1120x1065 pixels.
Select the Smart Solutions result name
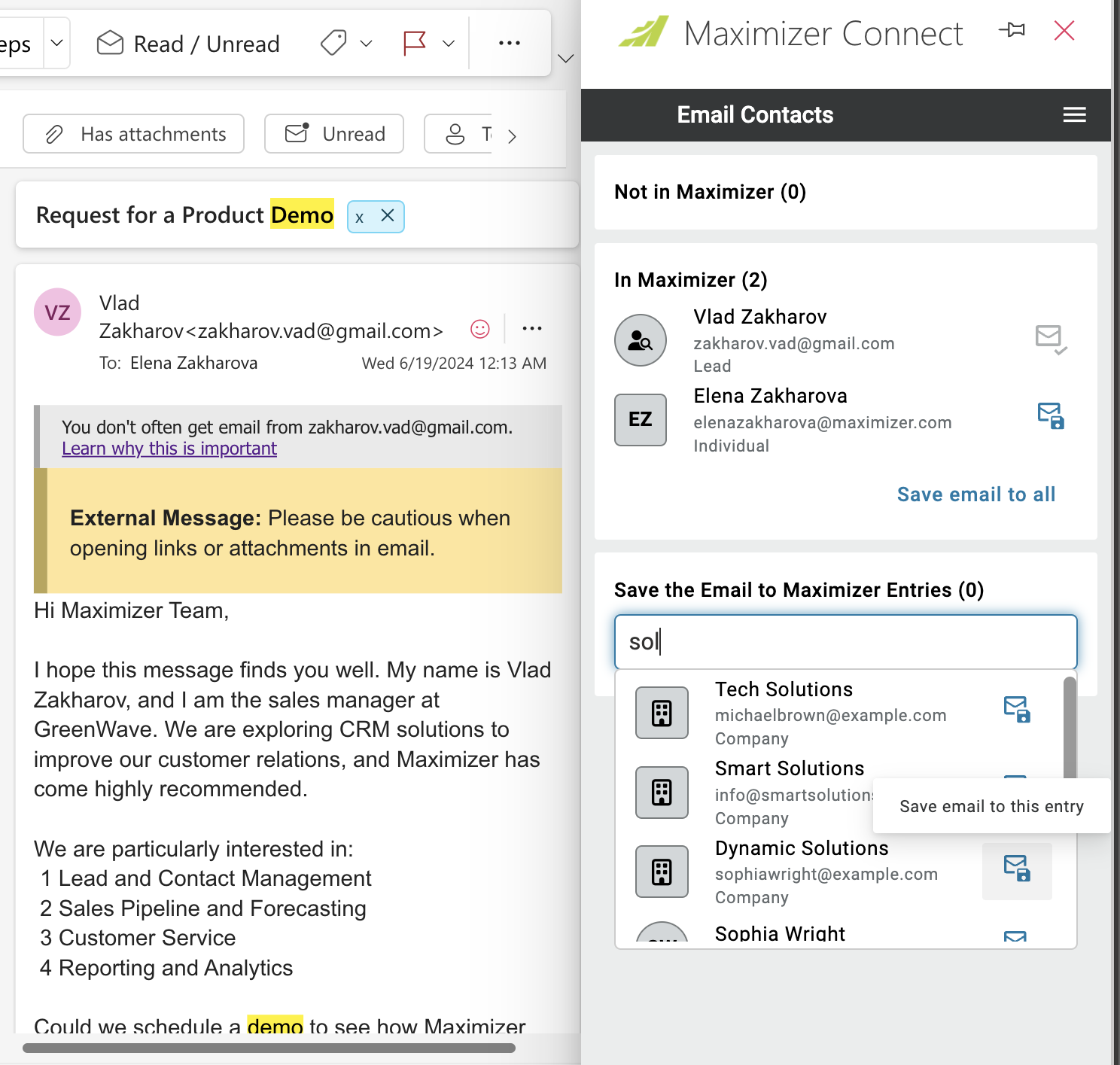(790, 768)
